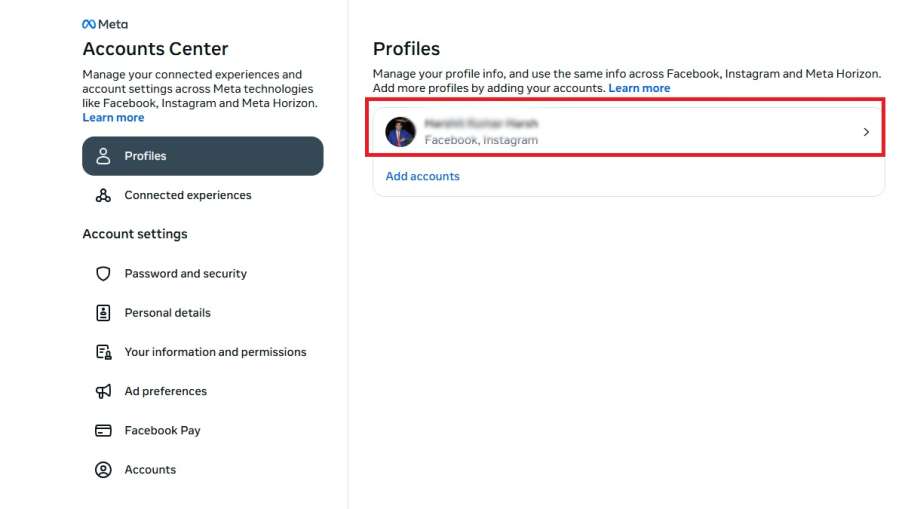
Task: Click the Your information and permissions icon
Action: (103, 352)
